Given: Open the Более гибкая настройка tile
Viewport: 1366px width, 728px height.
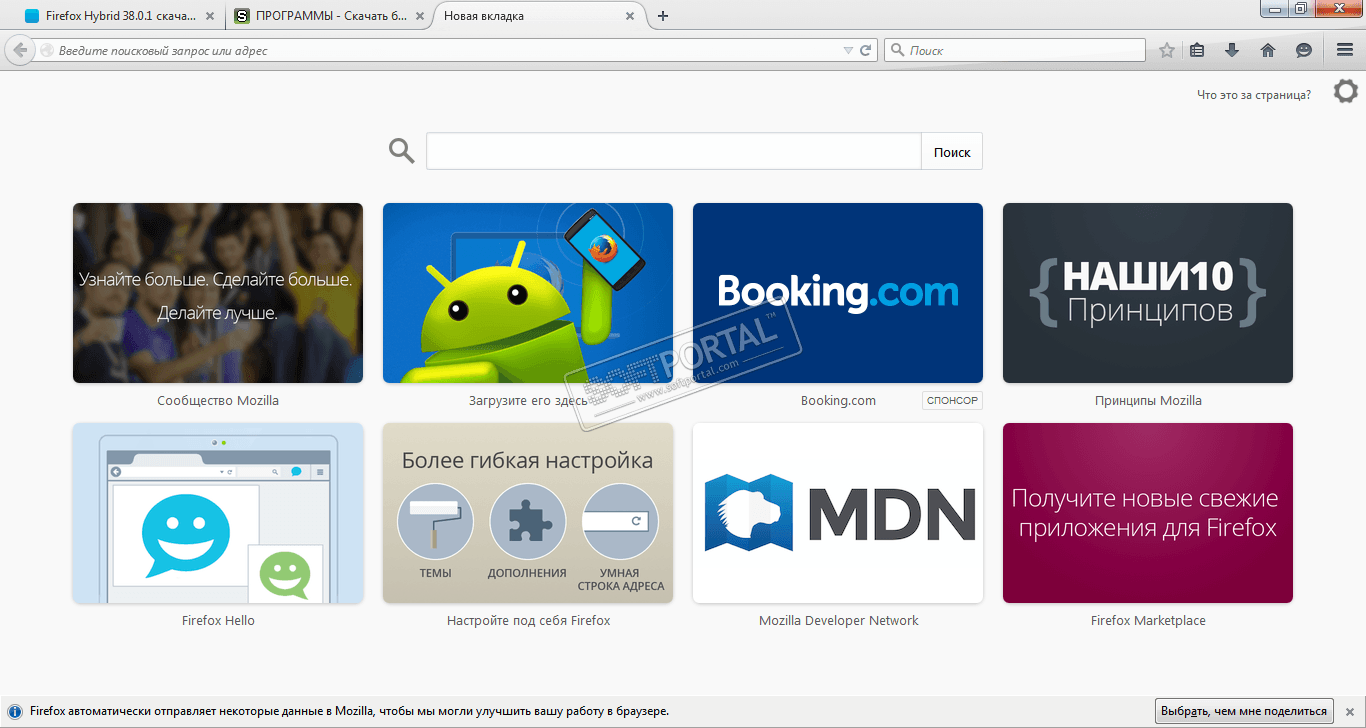Looking at the screenshot, I should [x=528, y=513].
